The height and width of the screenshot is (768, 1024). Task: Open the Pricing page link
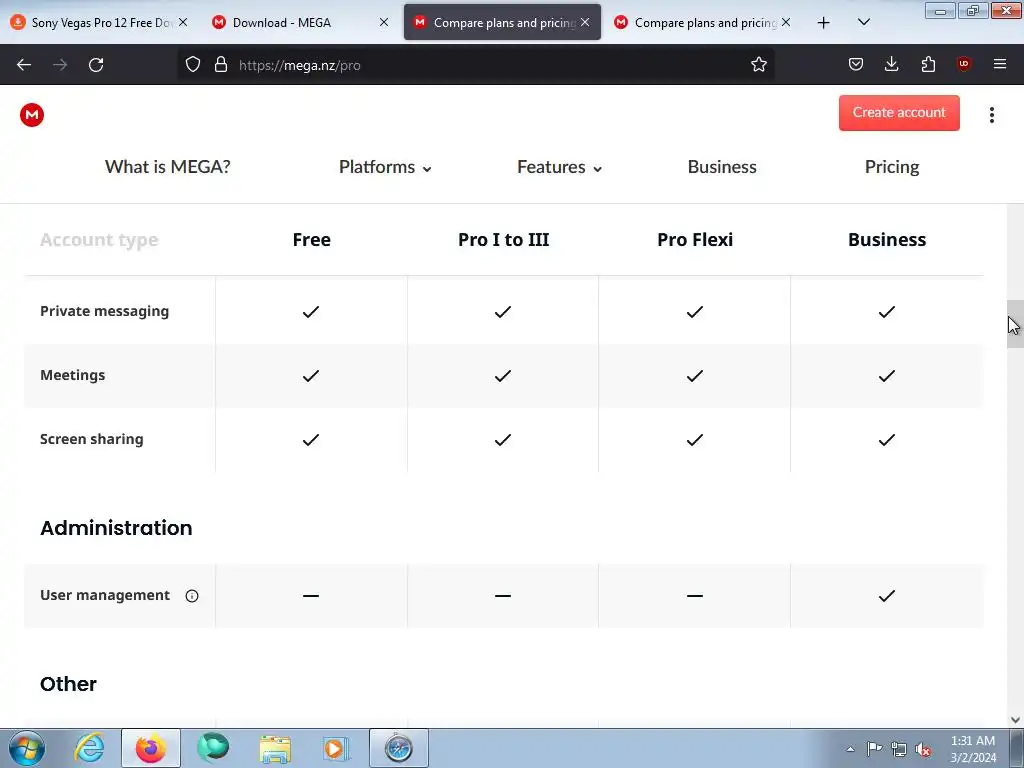(x=891, y=167)
